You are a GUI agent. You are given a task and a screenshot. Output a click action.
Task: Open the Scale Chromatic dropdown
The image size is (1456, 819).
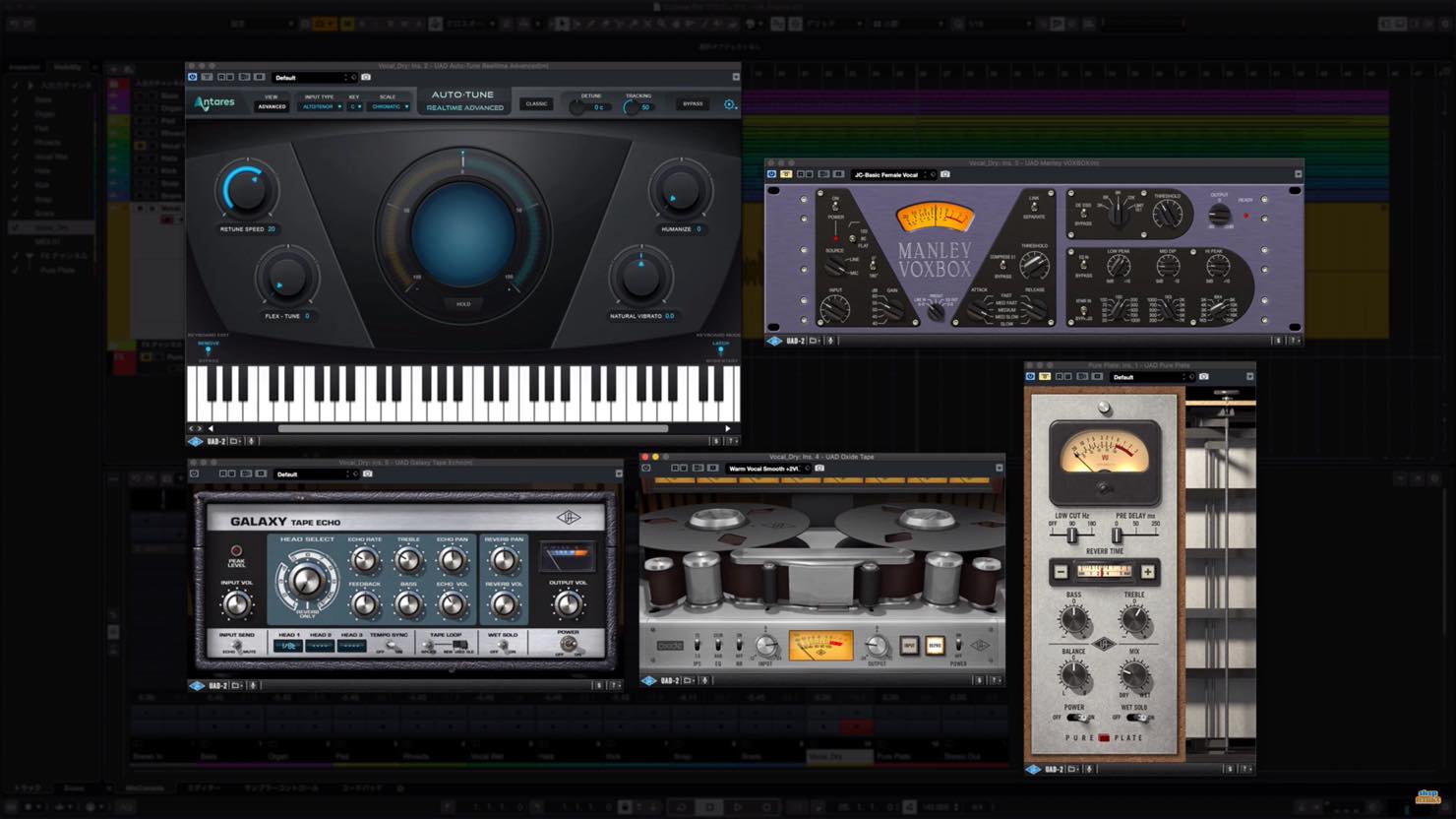(x=390, y=106)
